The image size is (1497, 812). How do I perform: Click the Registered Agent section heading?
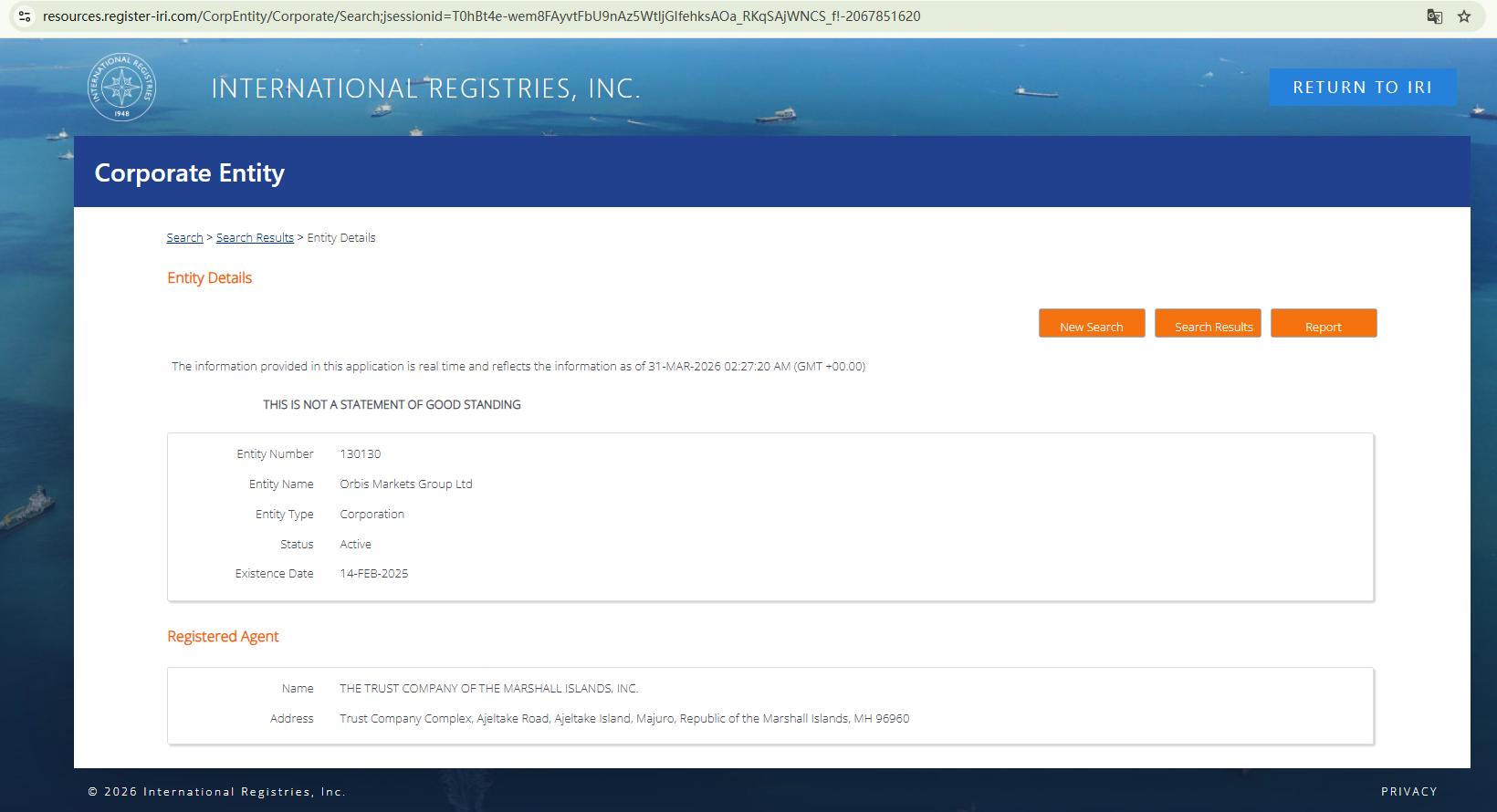(x=223, y=637)
